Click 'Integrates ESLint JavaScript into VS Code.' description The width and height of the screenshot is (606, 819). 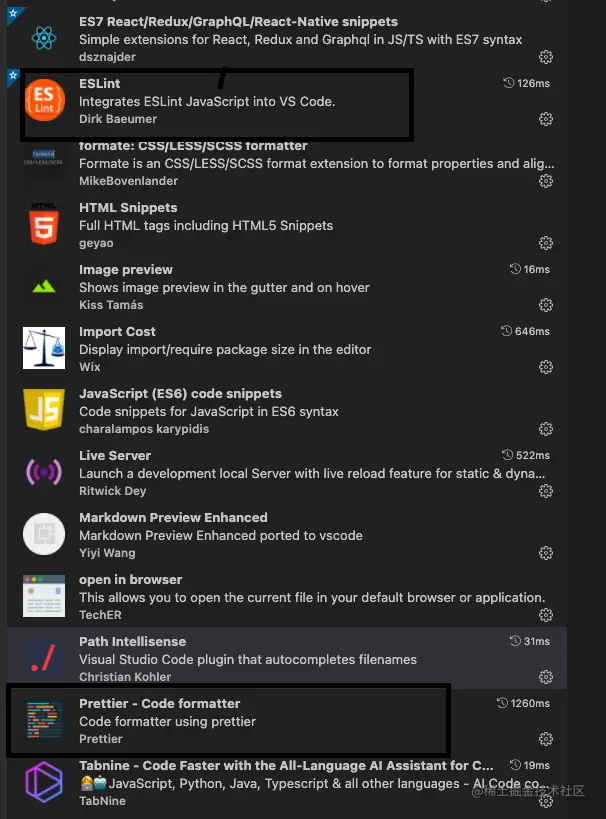click(207, 101)
